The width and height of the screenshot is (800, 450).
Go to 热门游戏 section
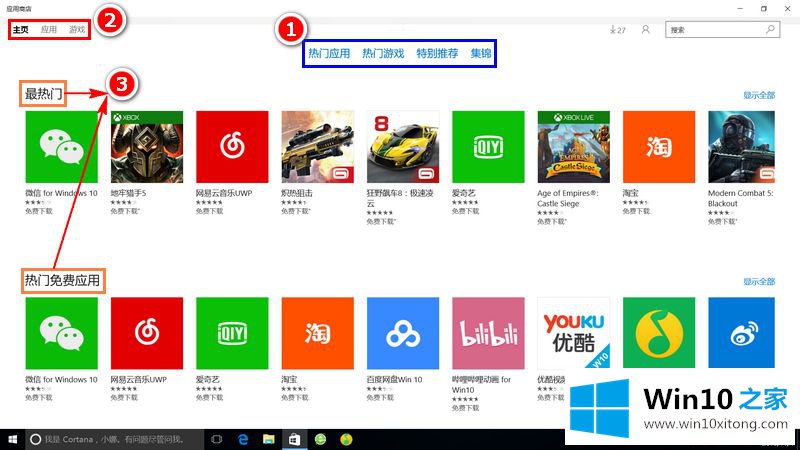[x=383, y=53]
